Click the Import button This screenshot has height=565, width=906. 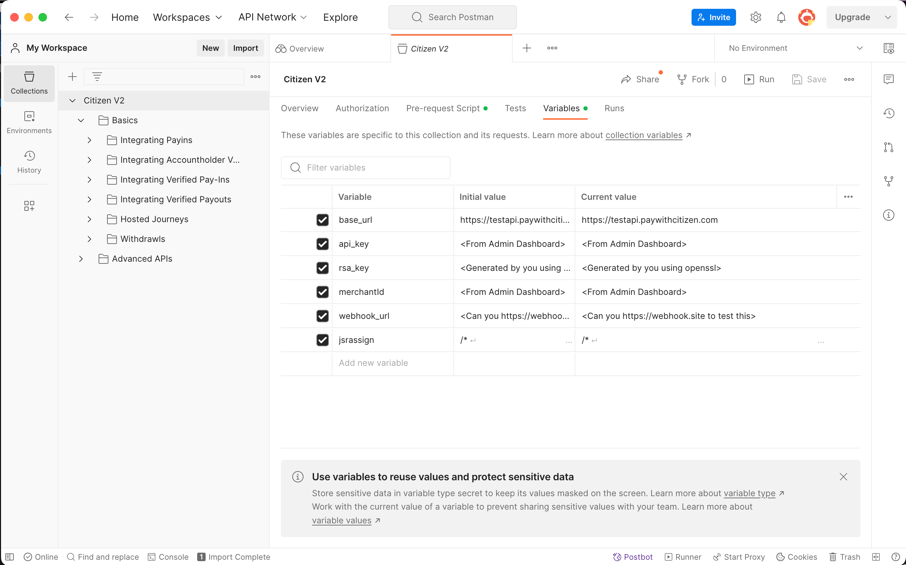[x=246, y=48]
